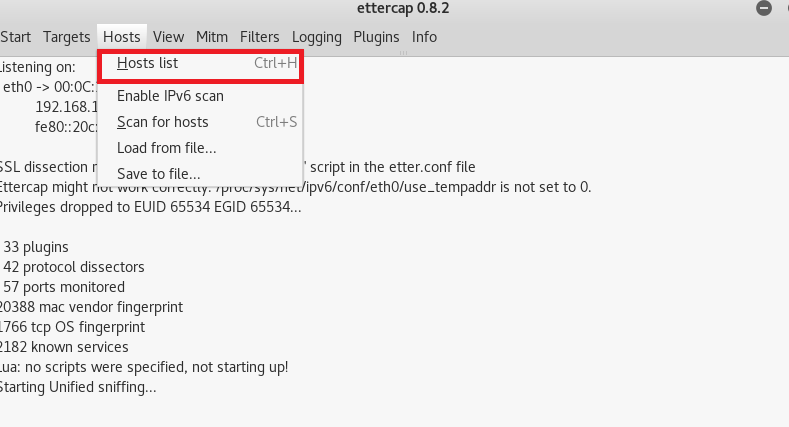Viewport: 789px width, 427px height.
Task: Open the Filters menu
Action: pyautogui.click(x=260, y=37)
